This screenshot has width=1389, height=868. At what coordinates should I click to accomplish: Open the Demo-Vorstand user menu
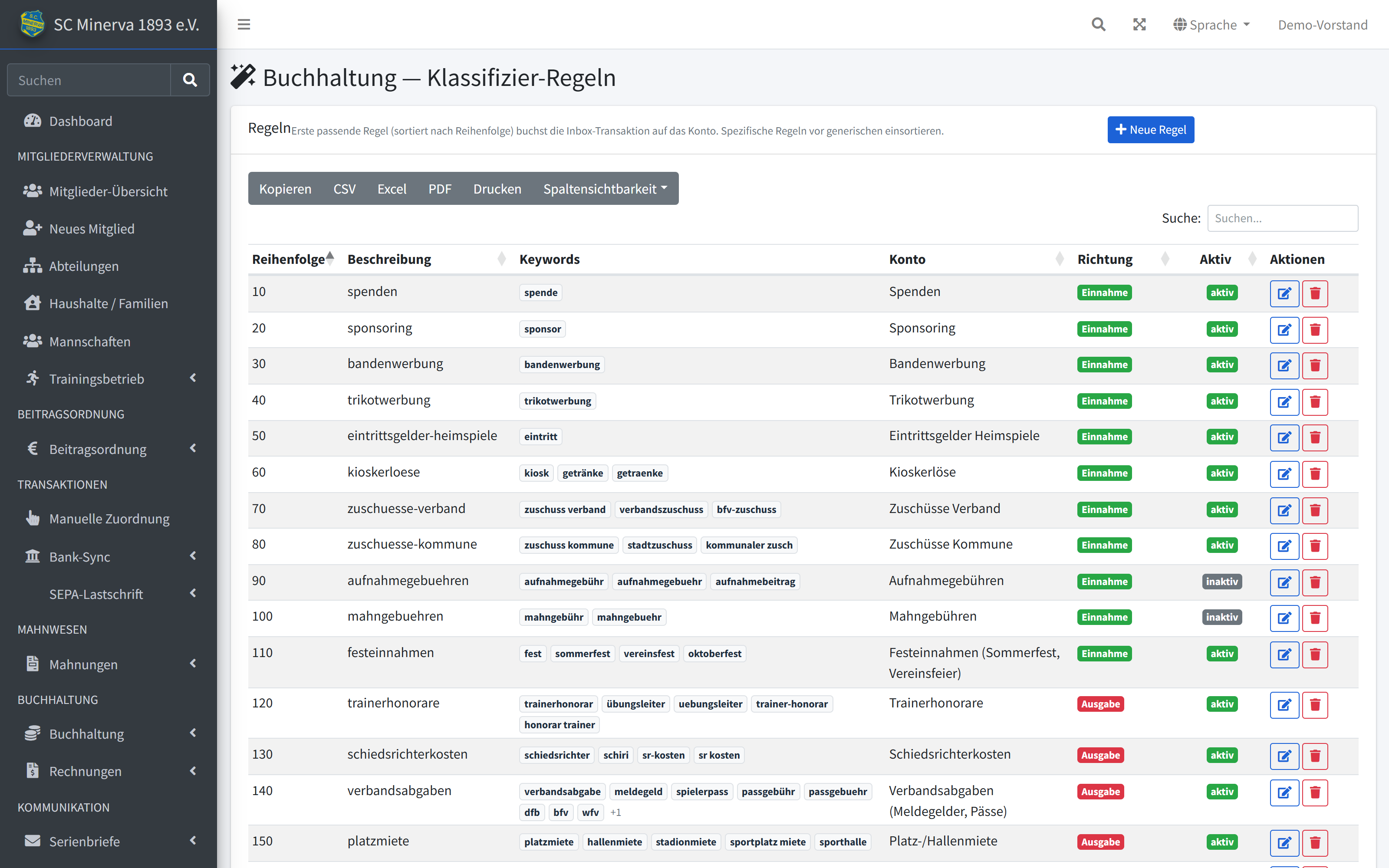point(1323,25)
